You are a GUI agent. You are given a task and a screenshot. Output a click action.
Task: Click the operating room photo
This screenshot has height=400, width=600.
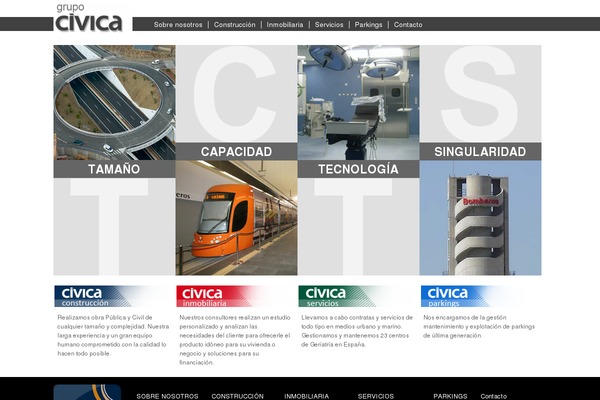pyautogui.click(x=359, y=103)
